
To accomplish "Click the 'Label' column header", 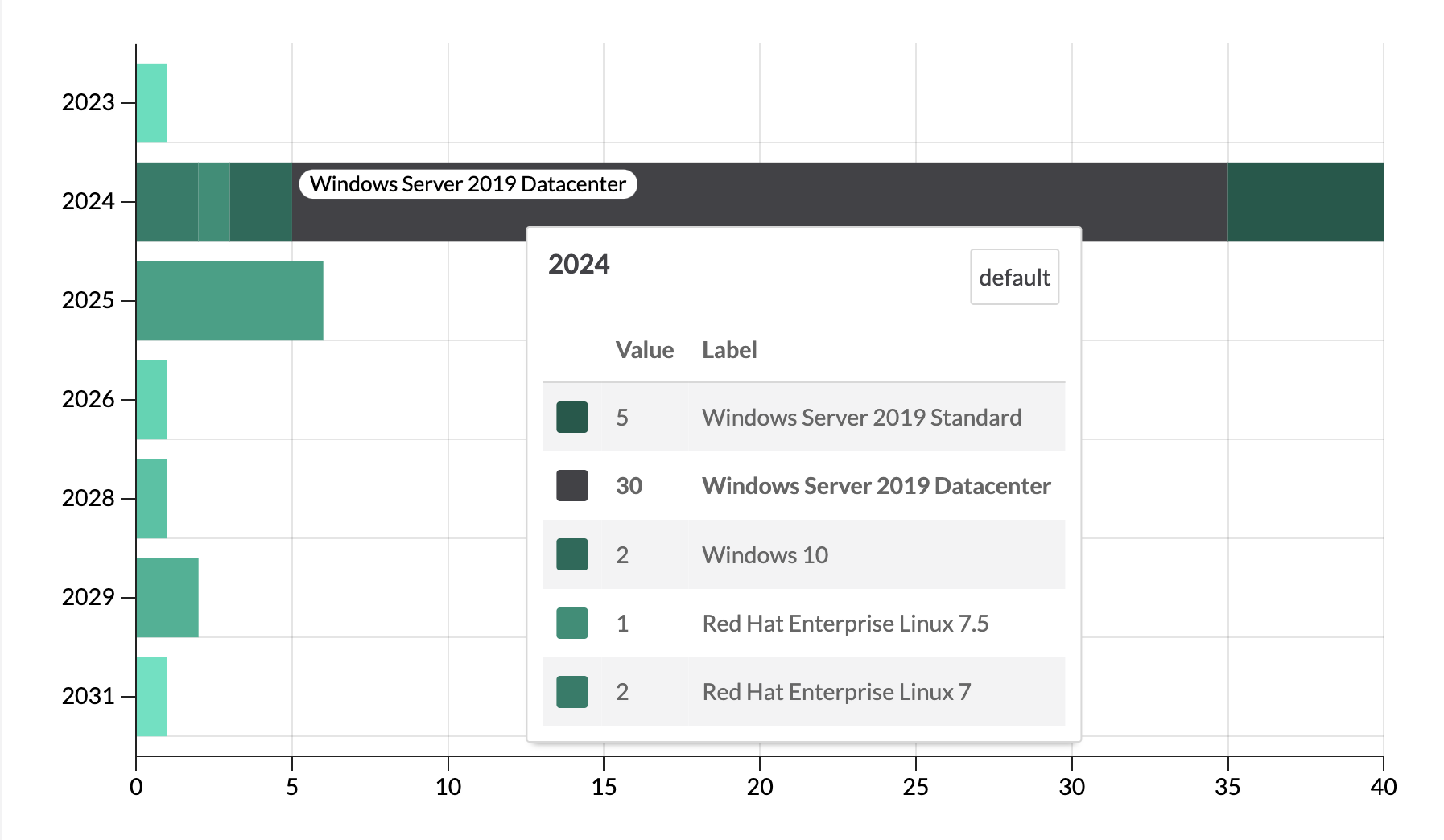I will coord(729,349).
